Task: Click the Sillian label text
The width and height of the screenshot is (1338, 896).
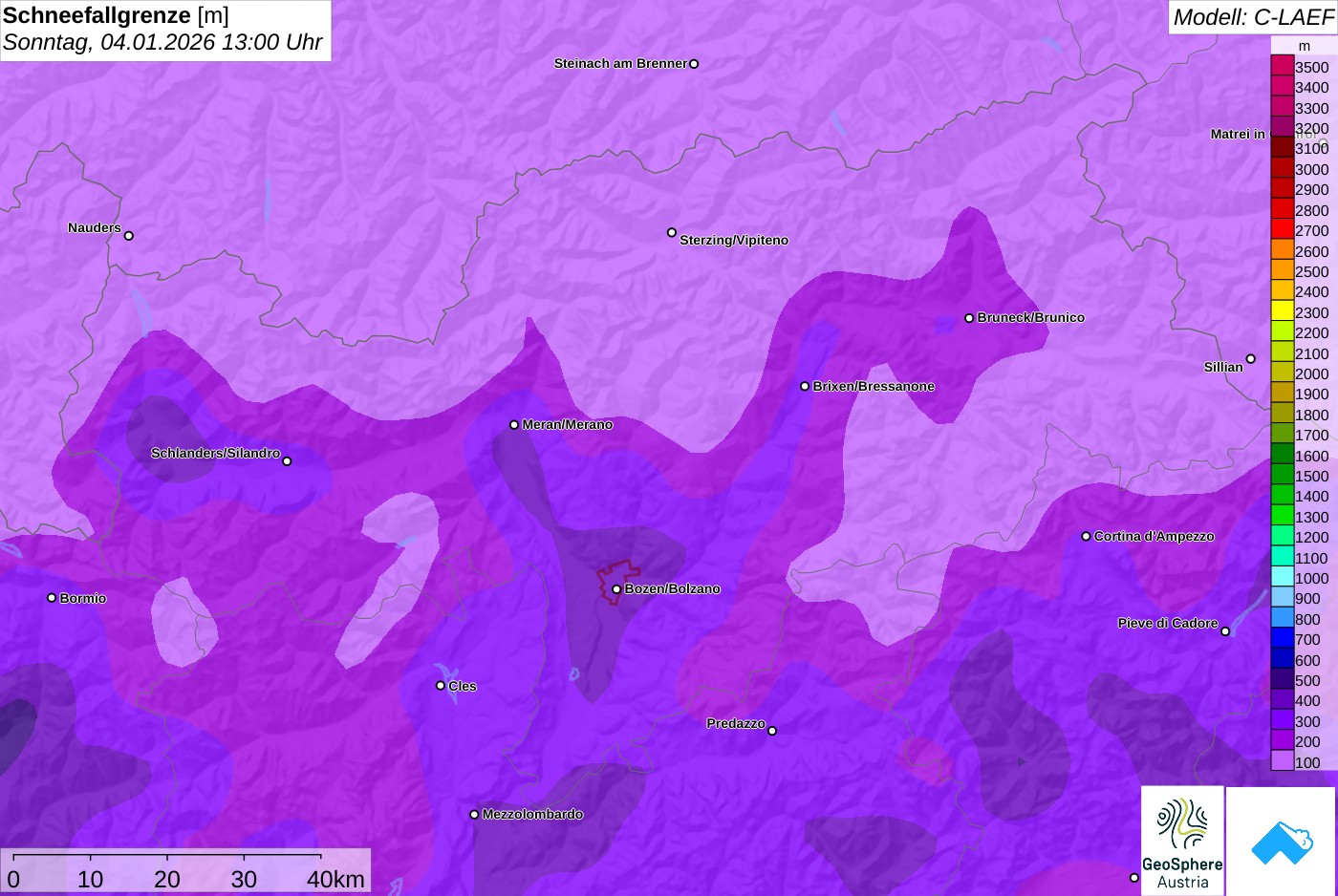Action: pyautogui.click(x=1223, y=368)
